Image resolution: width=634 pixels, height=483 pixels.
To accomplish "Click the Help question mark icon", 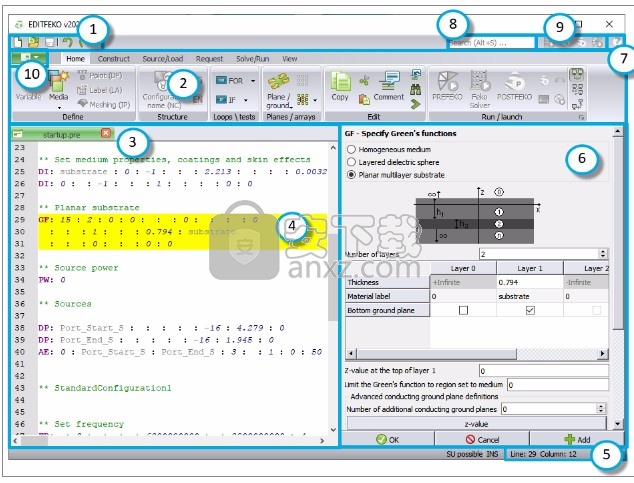I will pyautogui.click(x=617, y=42).
